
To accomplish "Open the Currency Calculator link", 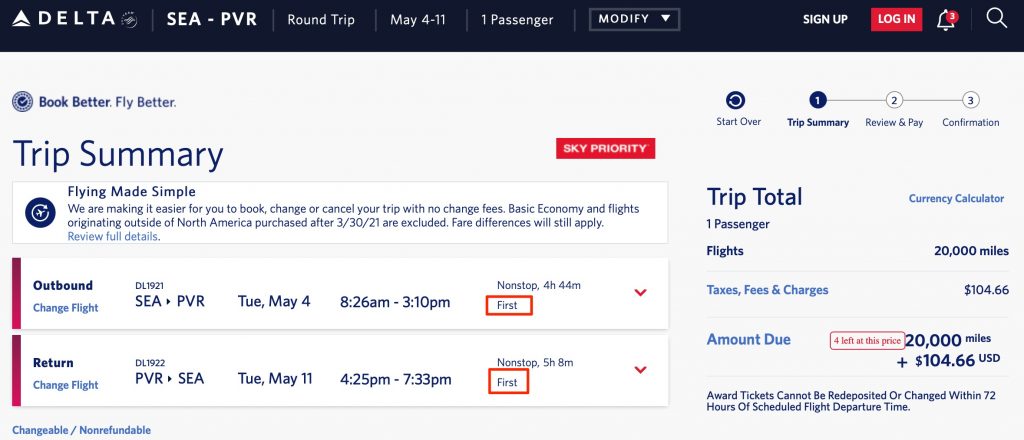I will pyautogui.click(x=956, y=199).
